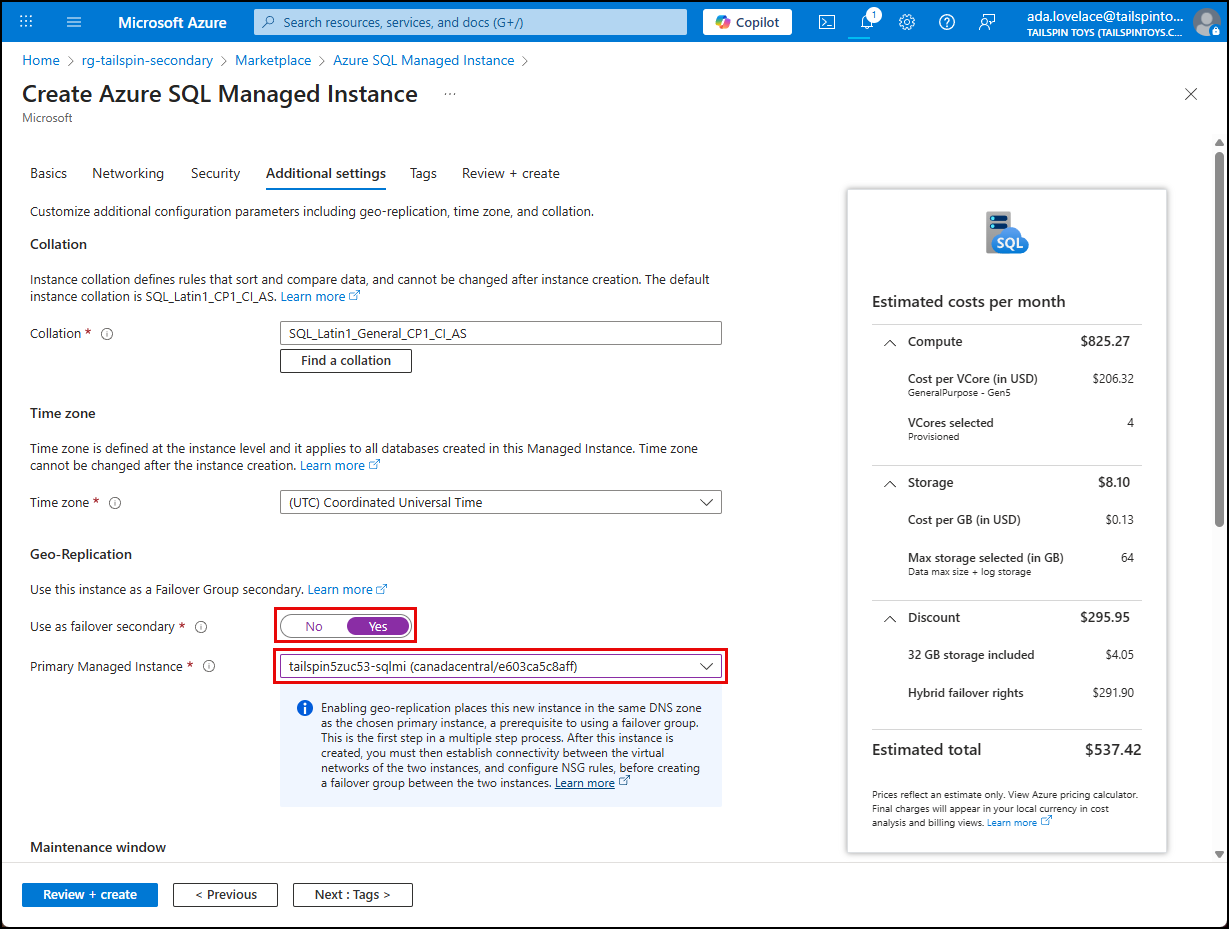Collapse the Compute cost section
This screenshot has height=929, width=1229.
[x=889, y=342]
